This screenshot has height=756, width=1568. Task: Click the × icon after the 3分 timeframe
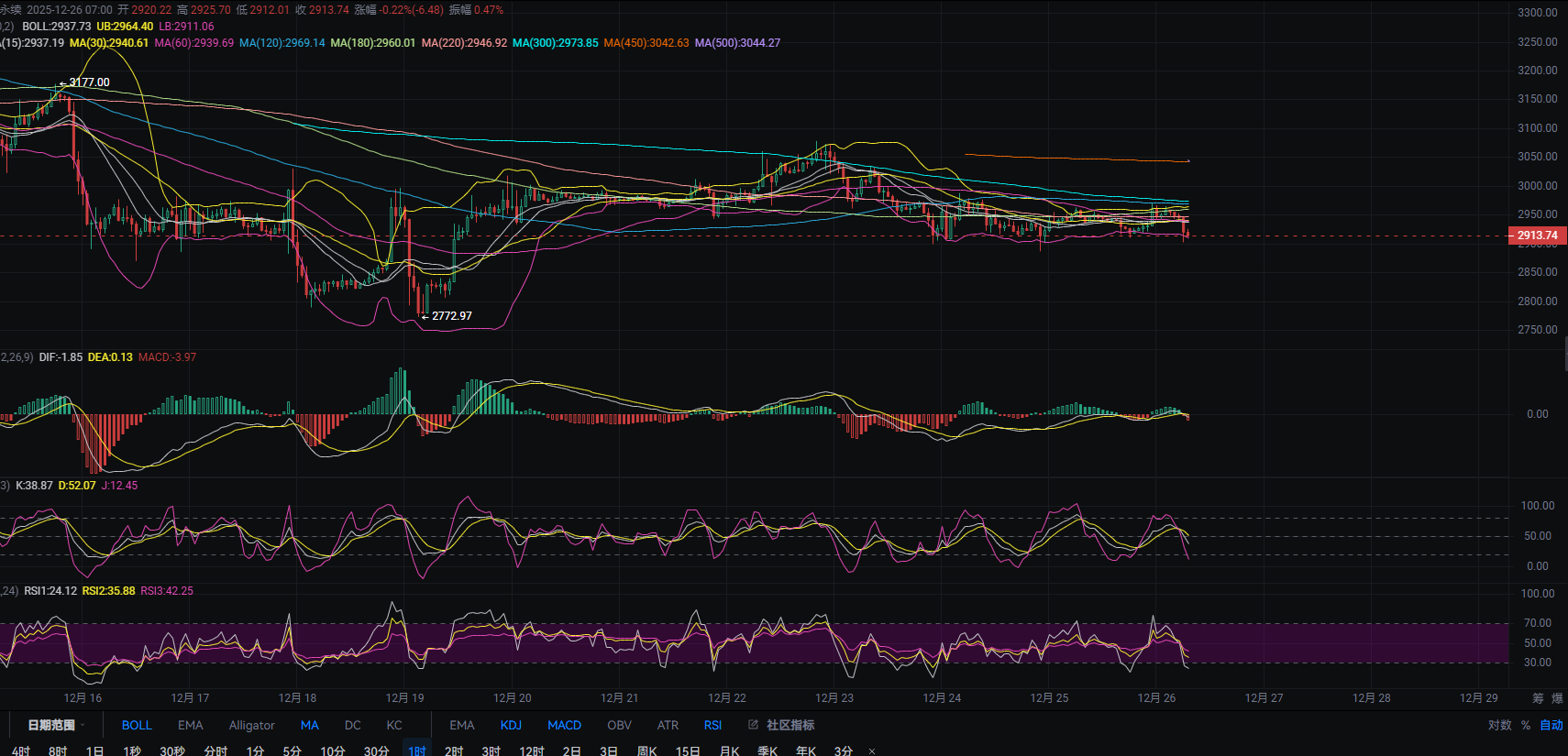pyautogui.click(x=871, y=751)
